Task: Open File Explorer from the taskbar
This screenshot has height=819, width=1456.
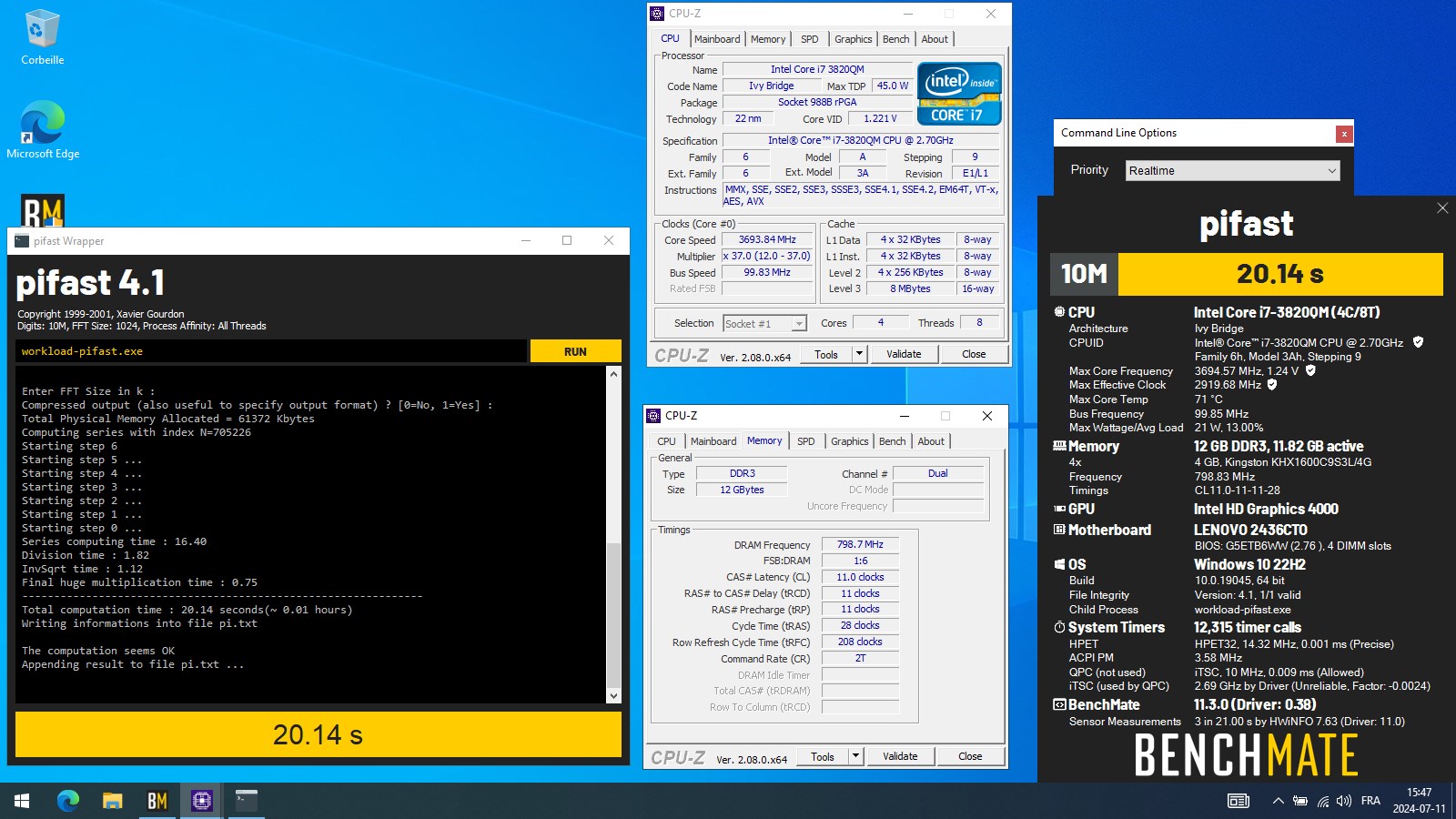Action: [113, 801]
